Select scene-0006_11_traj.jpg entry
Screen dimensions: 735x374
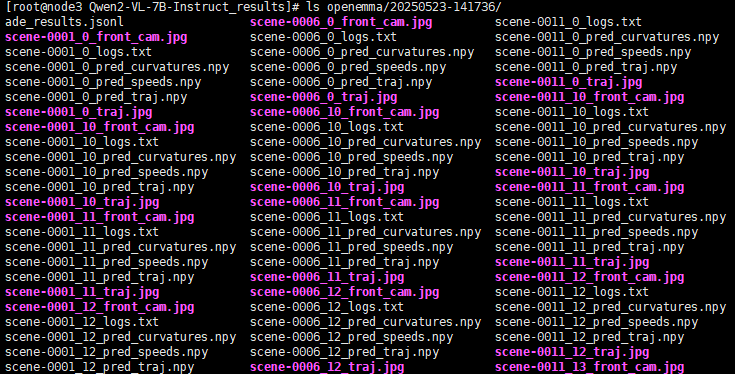[327, 277]
